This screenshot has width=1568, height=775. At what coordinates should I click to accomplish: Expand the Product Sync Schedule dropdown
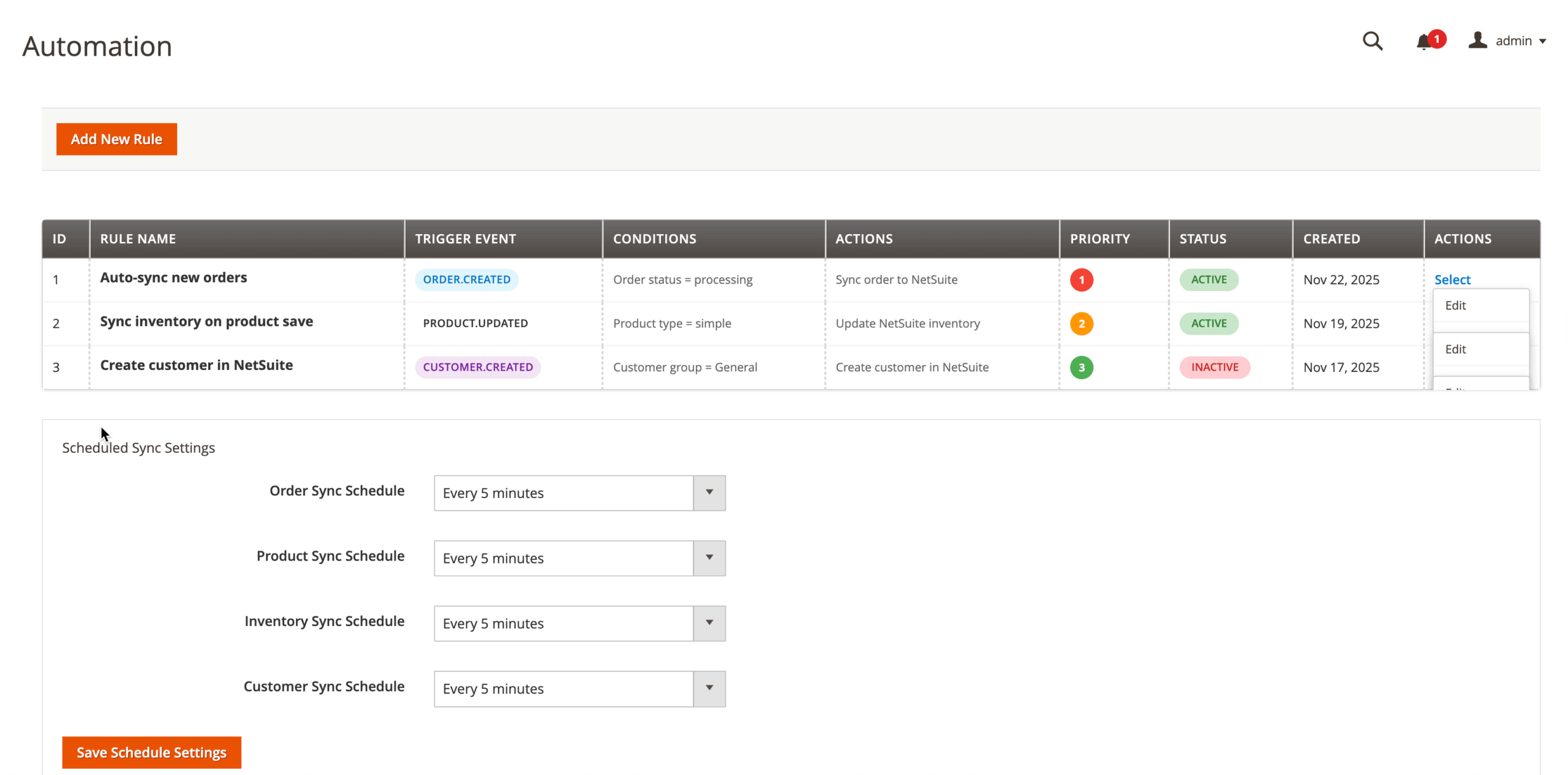(579, 558)
